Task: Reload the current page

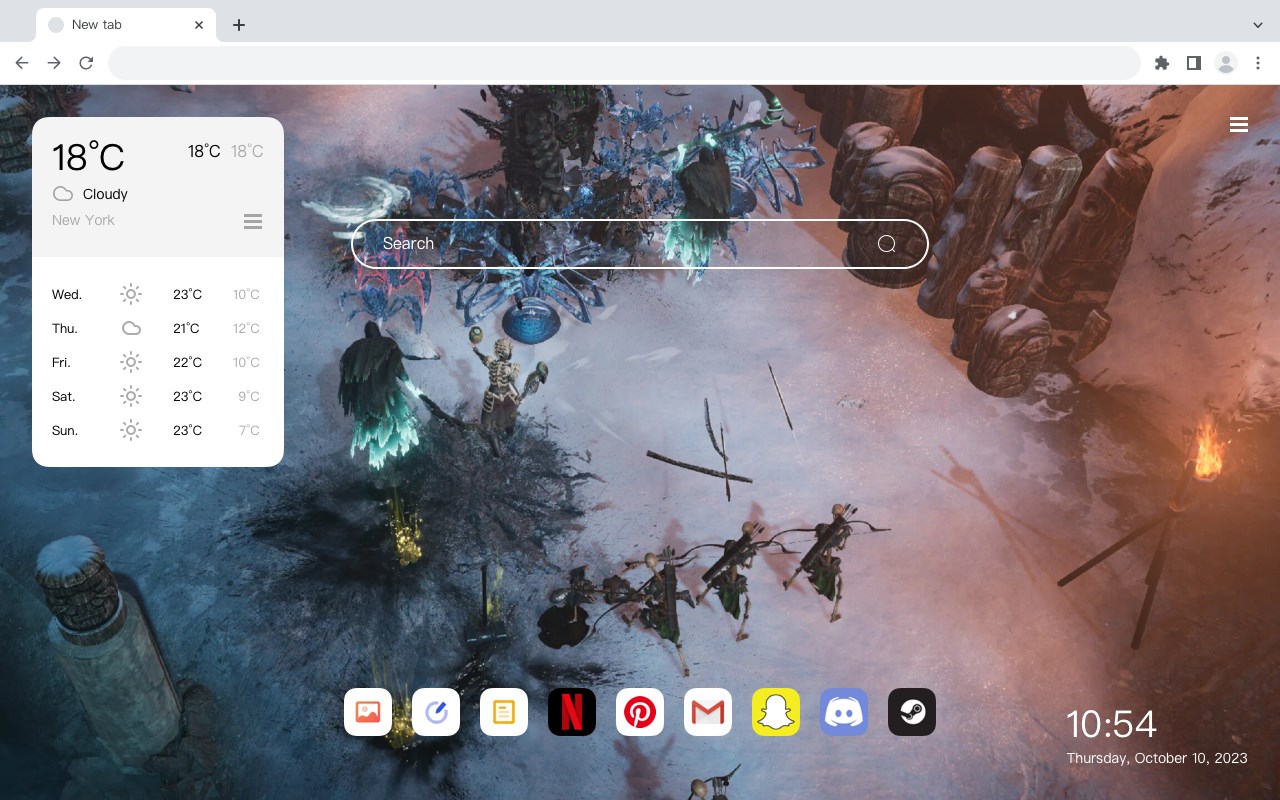Action: point(86,63)
